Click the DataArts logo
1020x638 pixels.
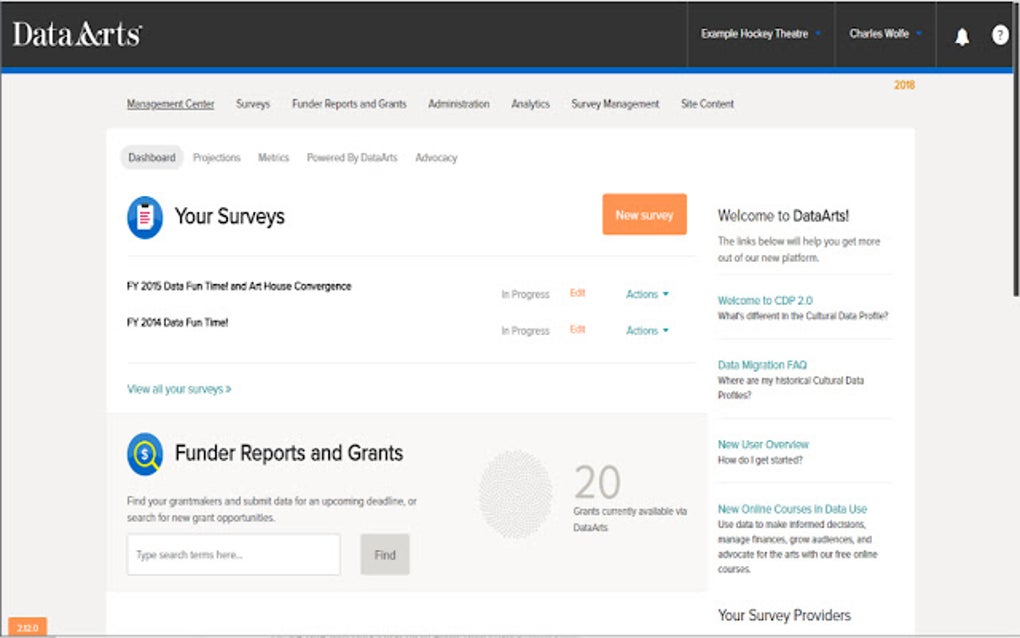pyautogui.click(x=75, y=32)
